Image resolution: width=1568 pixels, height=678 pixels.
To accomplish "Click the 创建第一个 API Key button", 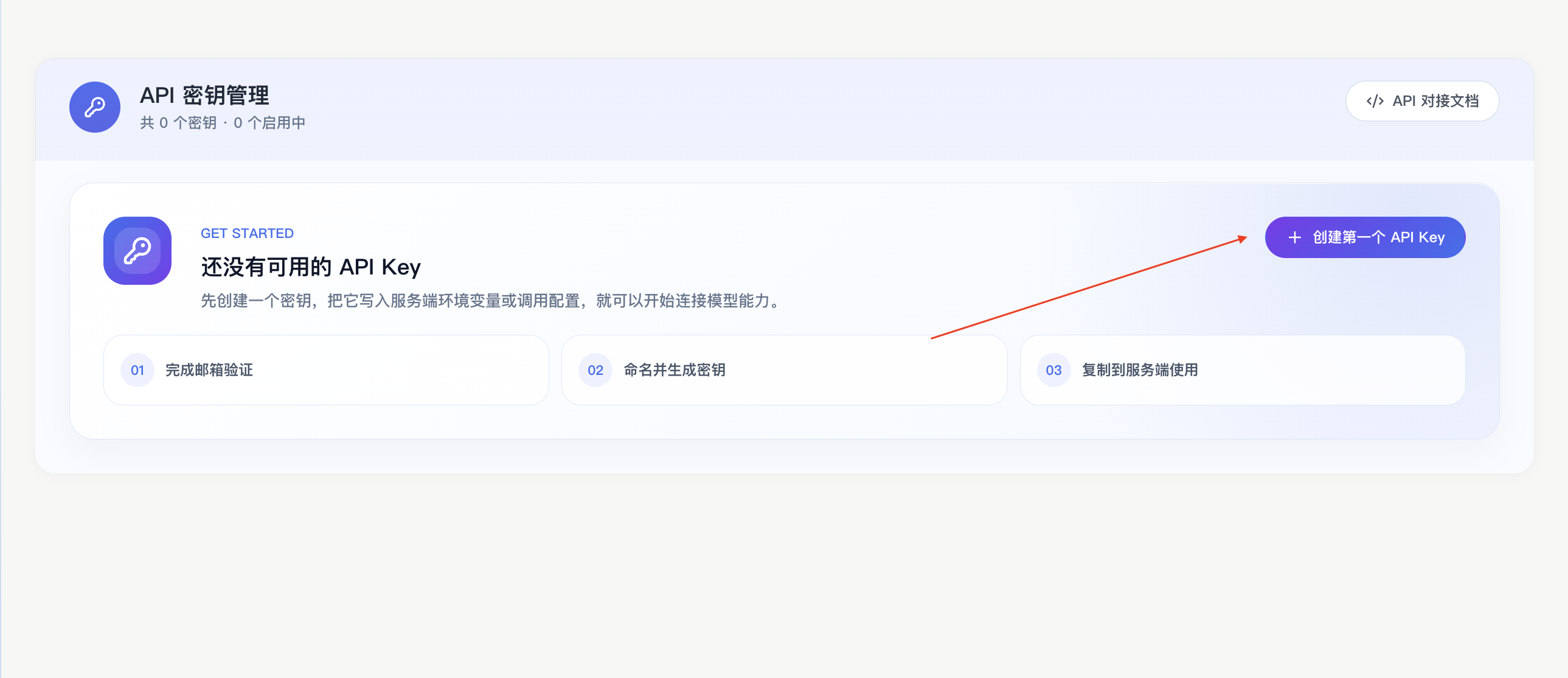I will [1365, 237].
